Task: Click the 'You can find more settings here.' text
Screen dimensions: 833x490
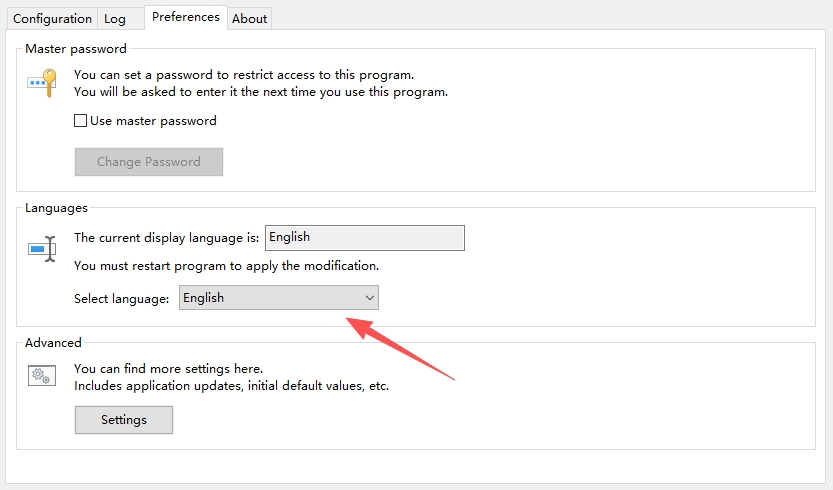Action: pos(168,368)
